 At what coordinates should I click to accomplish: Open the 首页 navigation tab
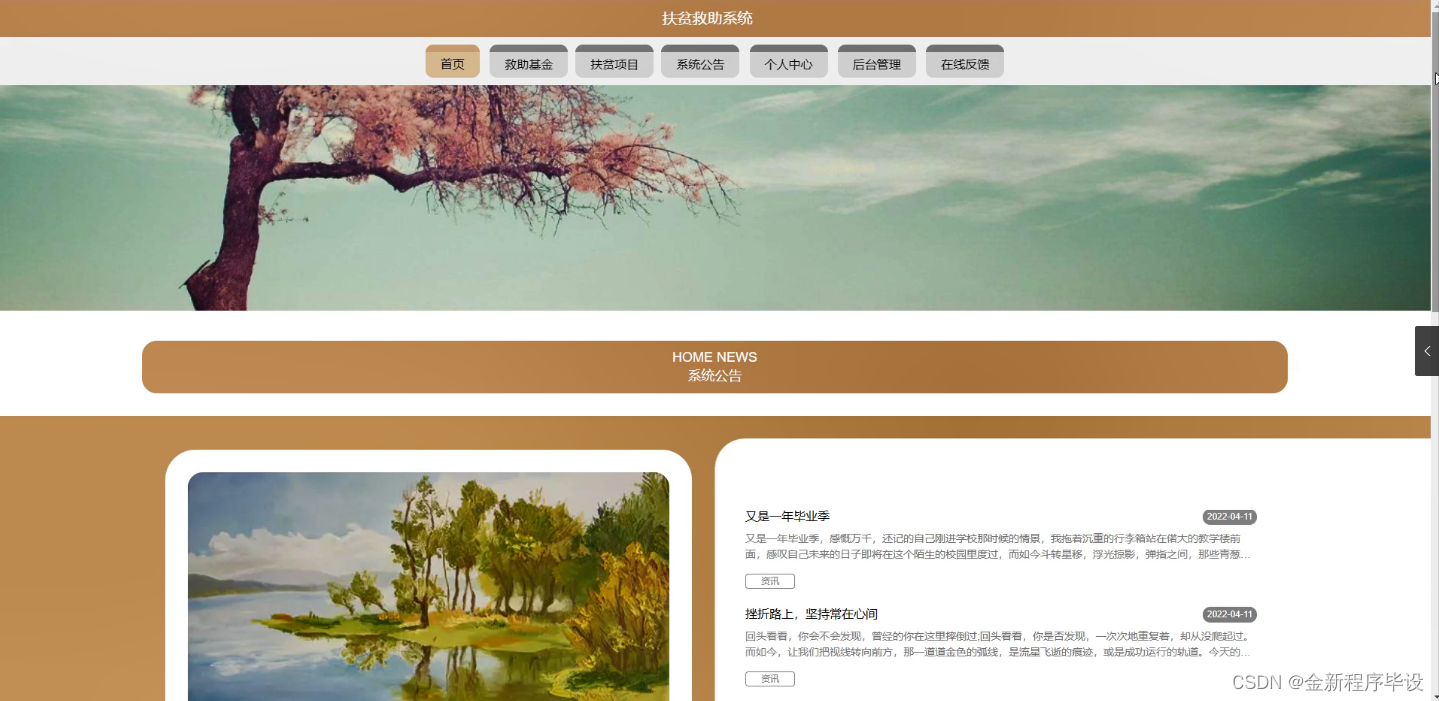click(452, 61)
